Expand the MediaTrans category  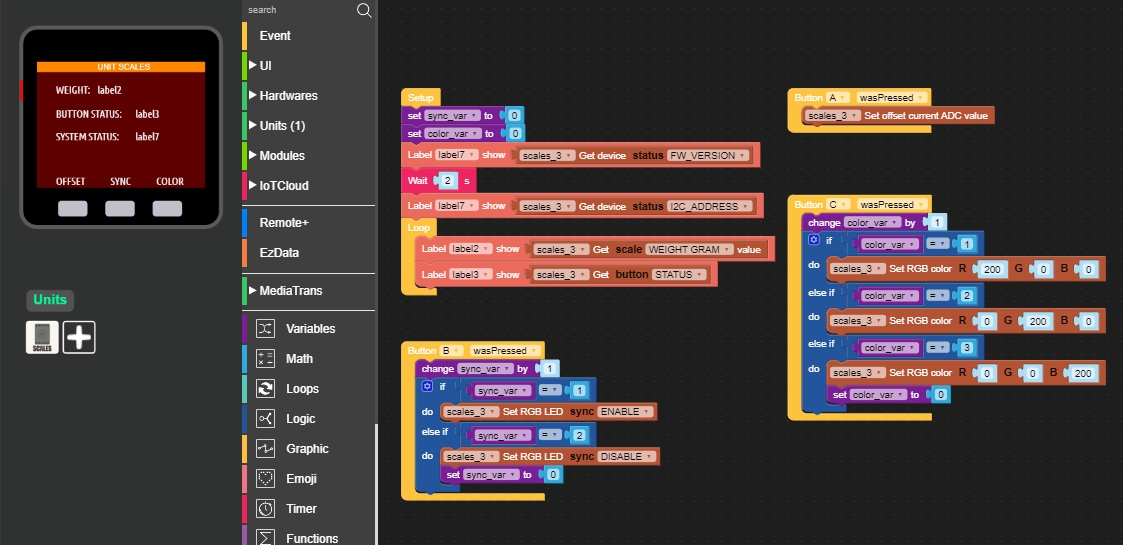click(x=290, y=291)
